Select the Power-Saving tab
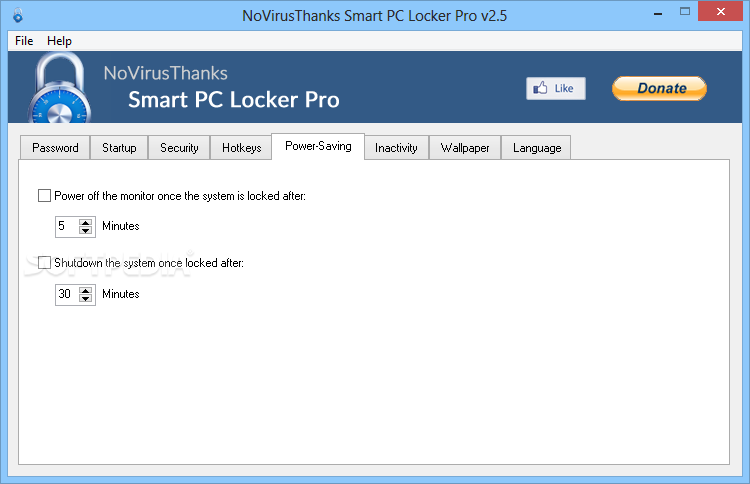Screen dimensions: 750x484 pyautogui.click(x=318, y=146)
